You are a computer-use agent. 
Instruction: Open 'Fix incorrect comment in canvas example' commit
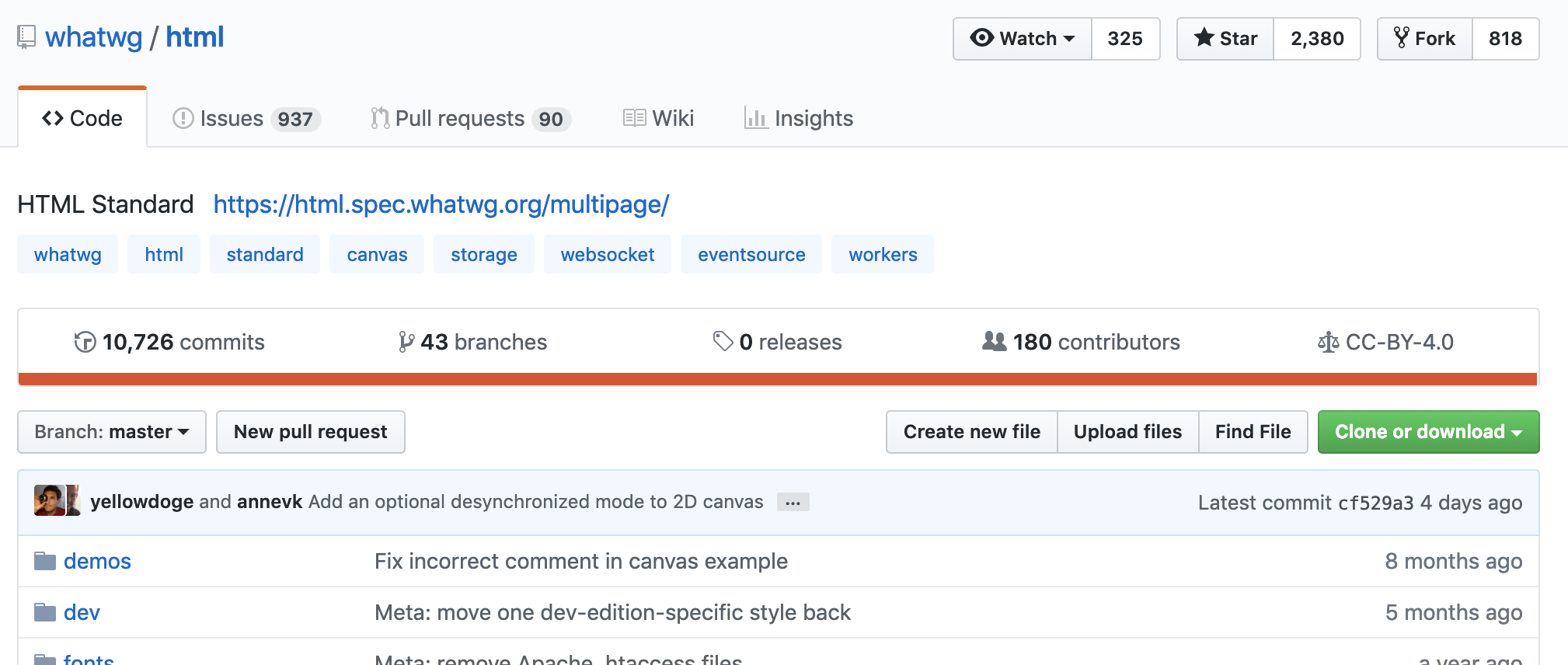(x=581, y=561)
